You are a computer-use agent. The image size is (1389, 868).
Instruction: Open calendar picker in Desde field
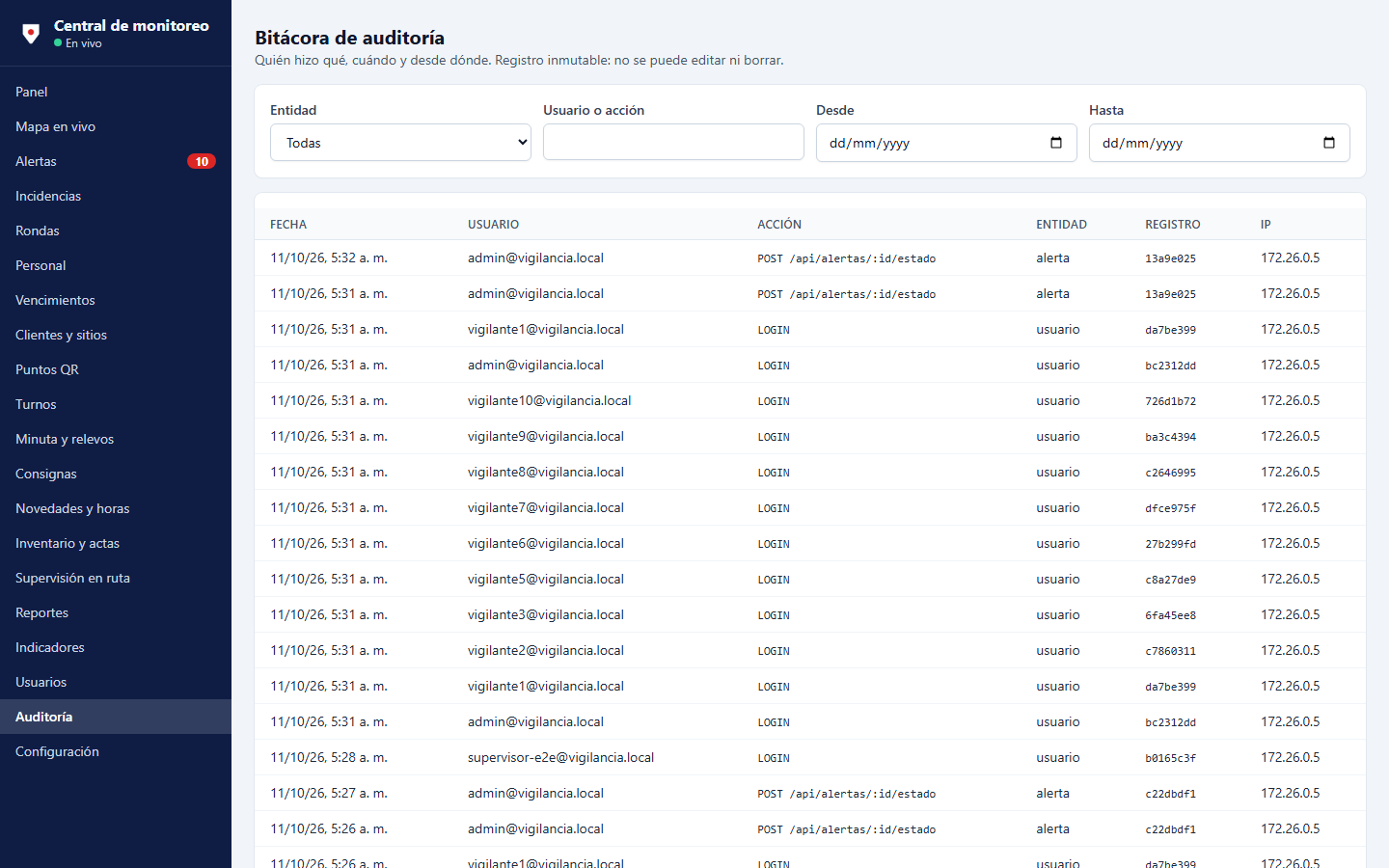pyautogui.click(x=1056, y=143)
